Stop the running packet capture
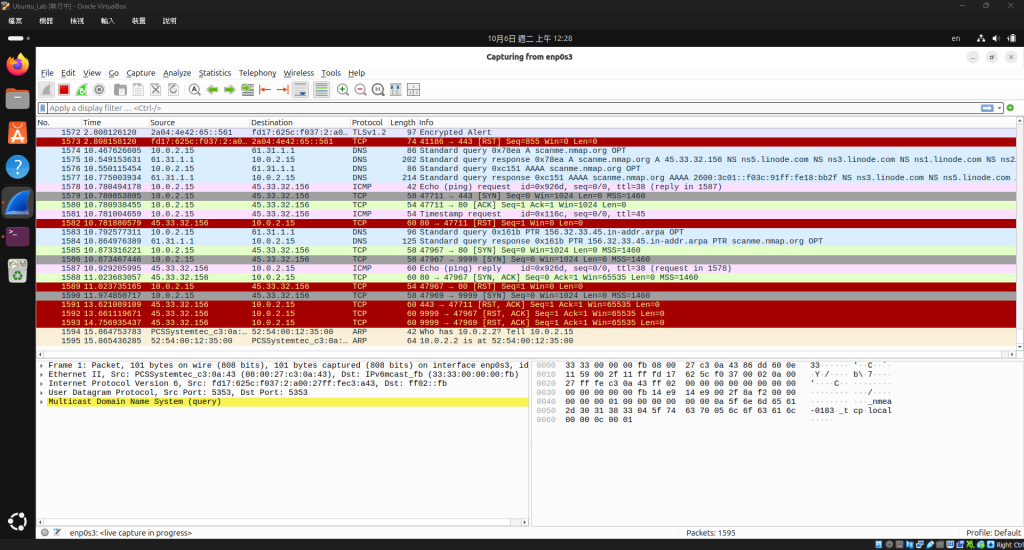1024x550 pixels. (x=63, y=89)
